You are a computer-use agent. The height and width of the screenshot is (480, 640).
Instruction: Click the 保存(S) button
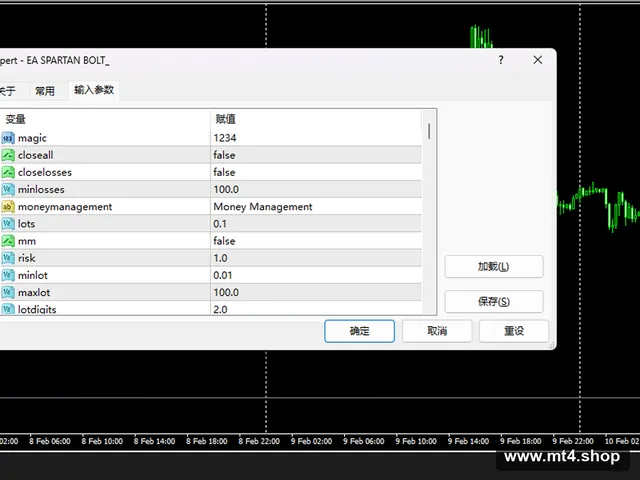[x=493, y=302]
